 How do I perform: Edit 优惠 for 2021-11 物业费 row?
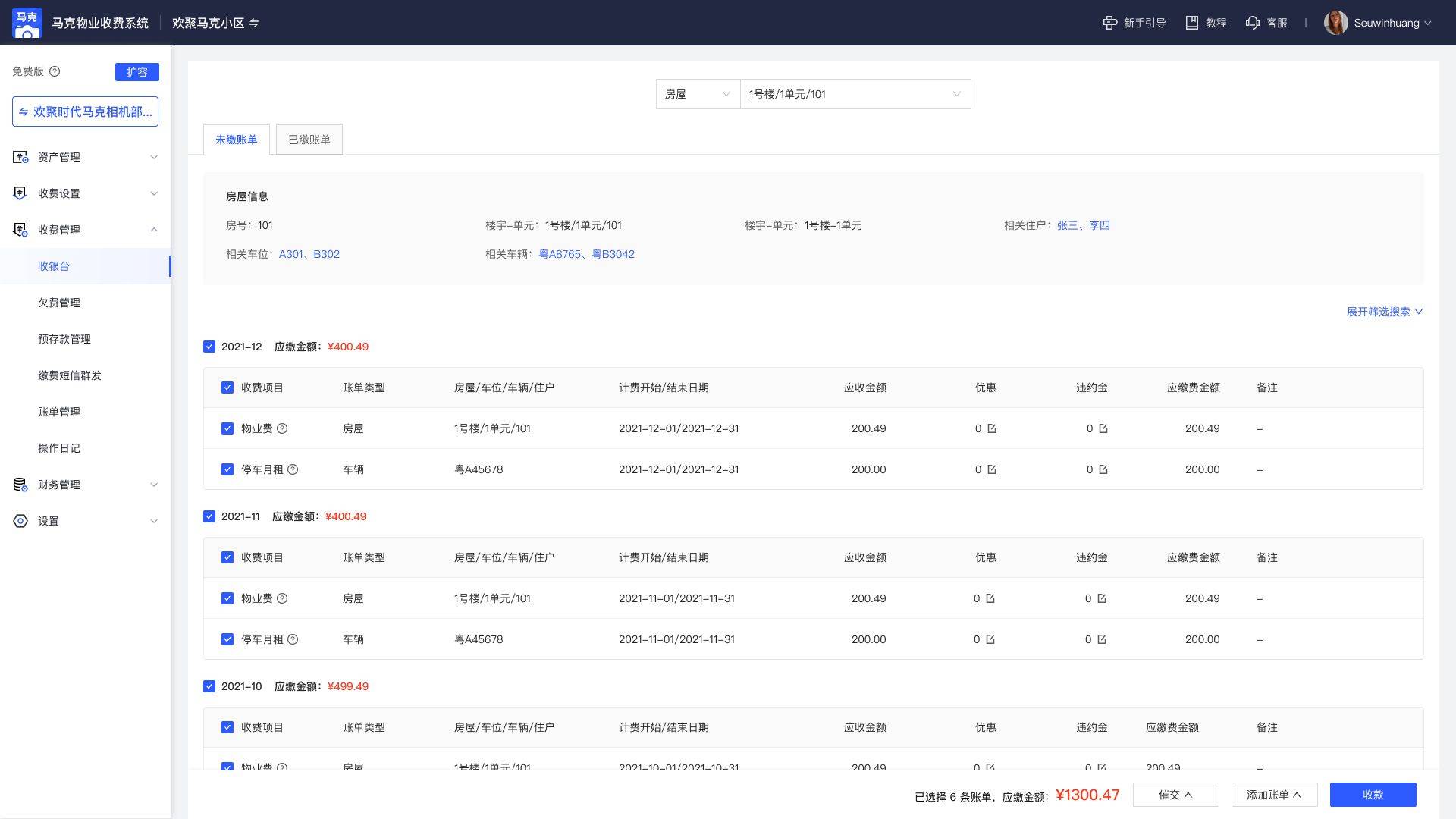click(990, 598)
